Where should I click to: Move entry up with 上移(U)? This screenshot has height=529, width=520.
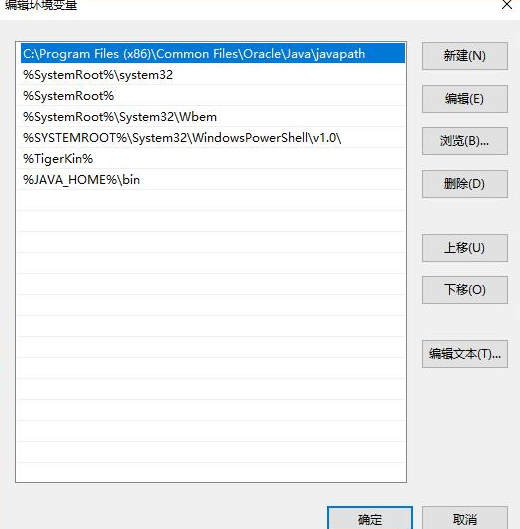point(465,248)
